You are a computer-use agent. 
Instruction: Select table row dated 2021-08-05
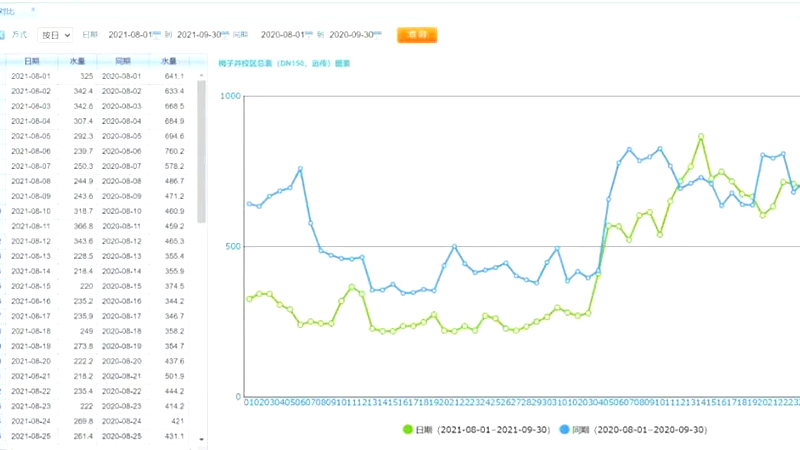pyautogui.click(x=97, y=136)
